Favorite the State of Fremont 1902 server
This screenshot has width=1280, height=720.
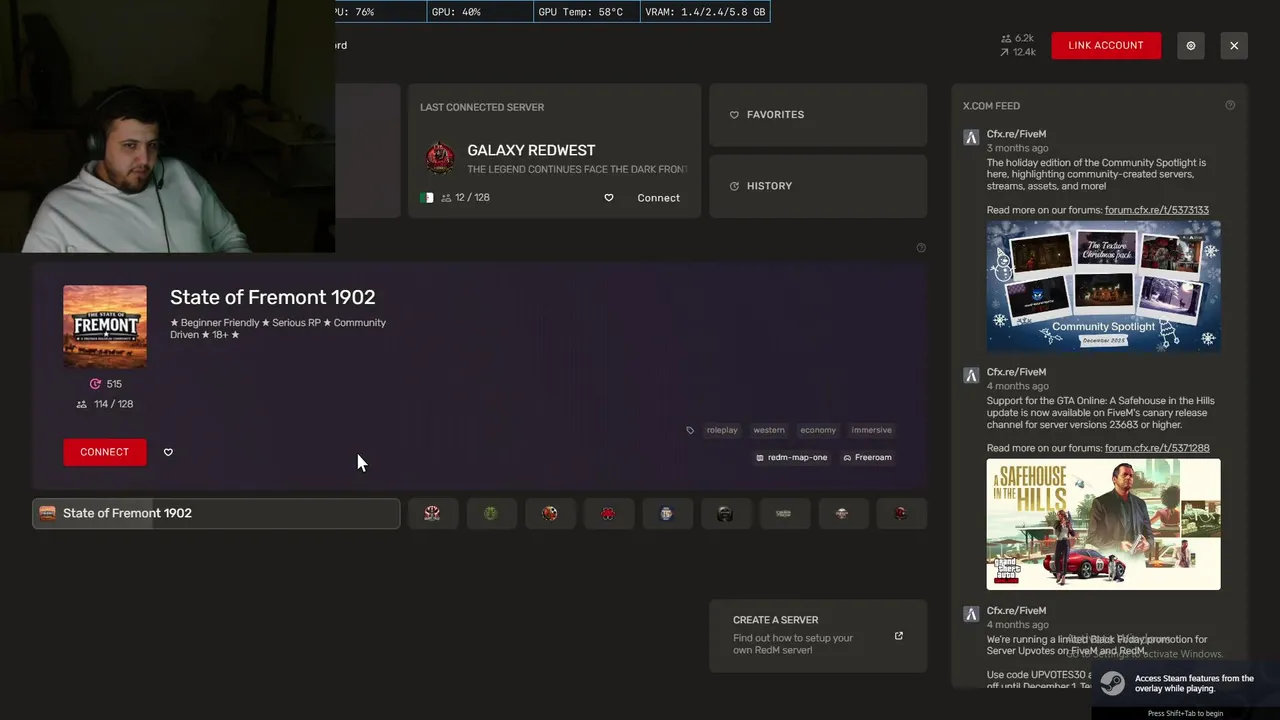(168, 452)
